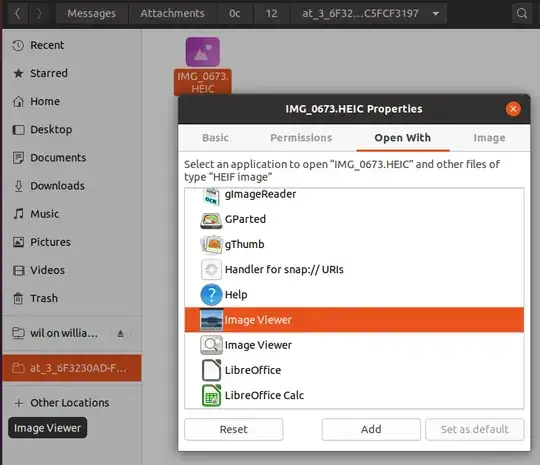Select GParted in the application list

[x=354, y=219]
